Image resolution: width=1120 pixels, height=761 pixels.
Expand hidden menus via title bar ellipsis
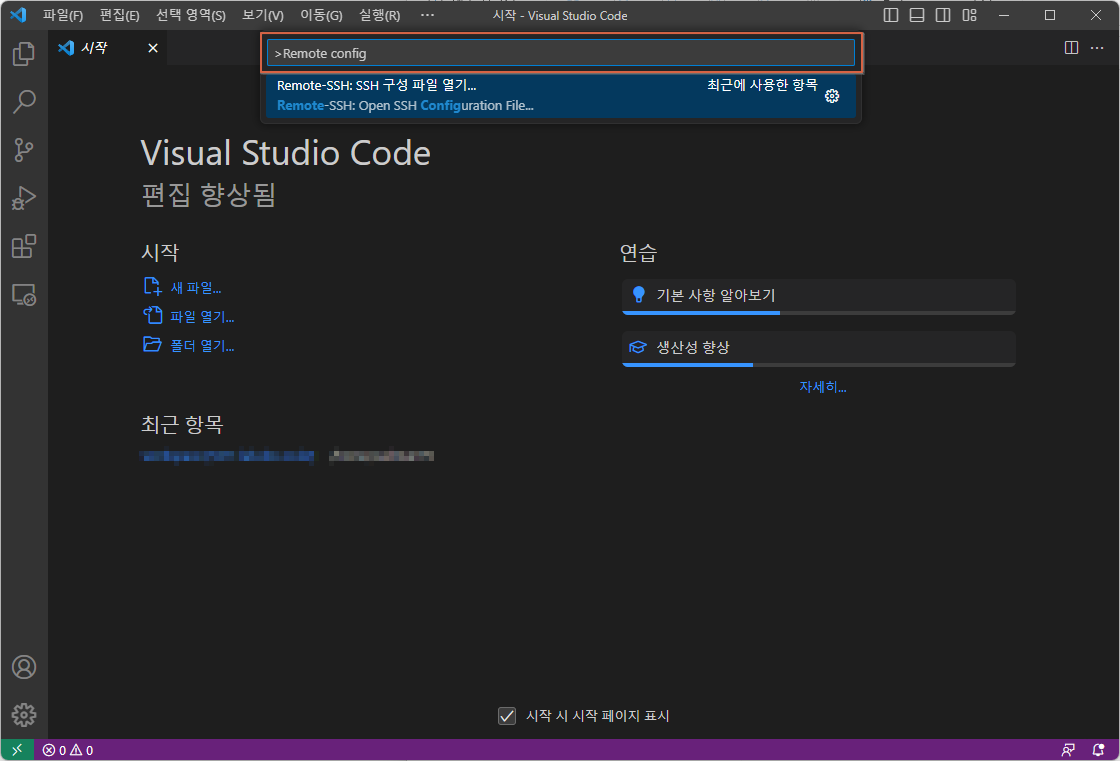click(x=427, y=15)
